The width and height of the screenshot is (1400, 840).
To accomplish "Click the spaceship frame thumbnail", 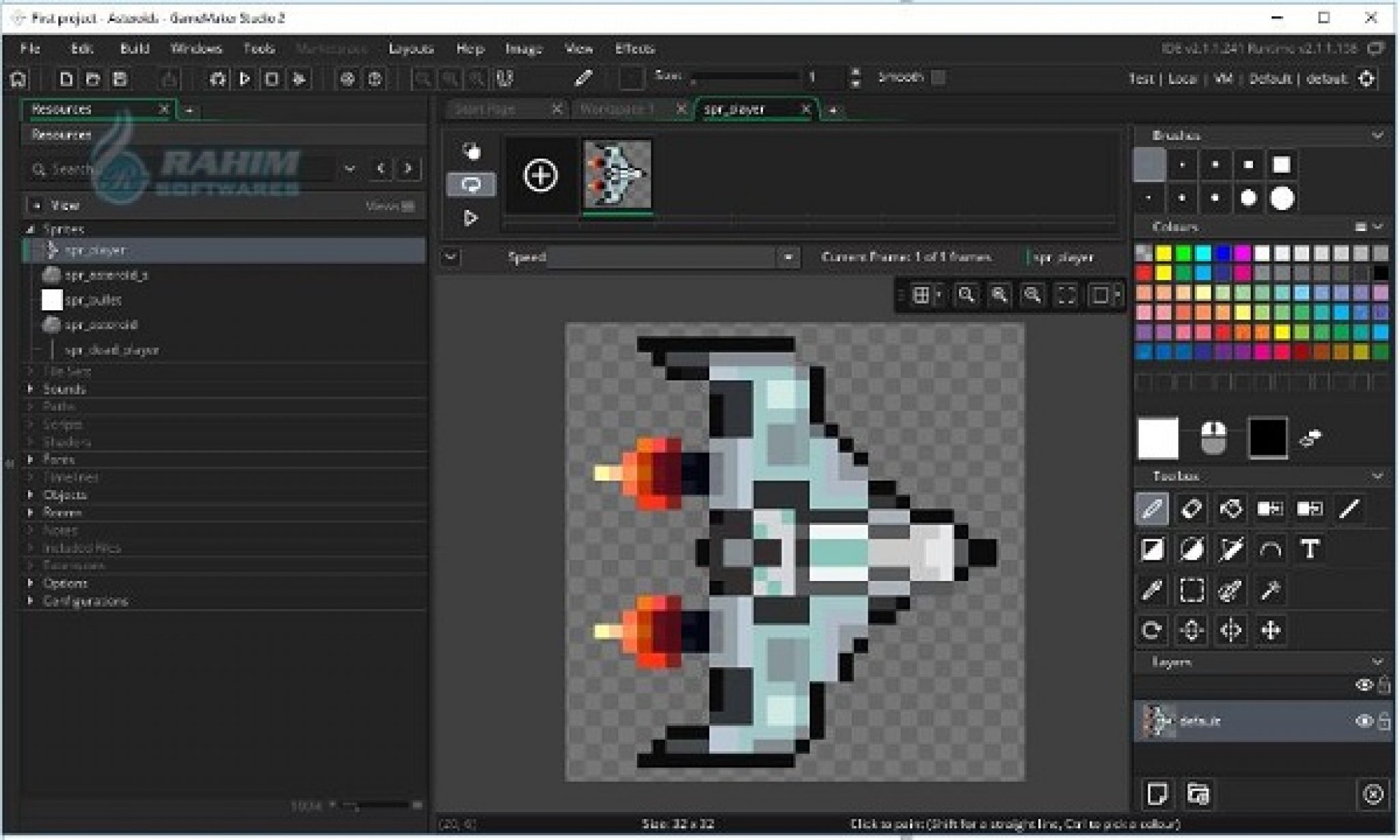I will (x=617, y=174).
